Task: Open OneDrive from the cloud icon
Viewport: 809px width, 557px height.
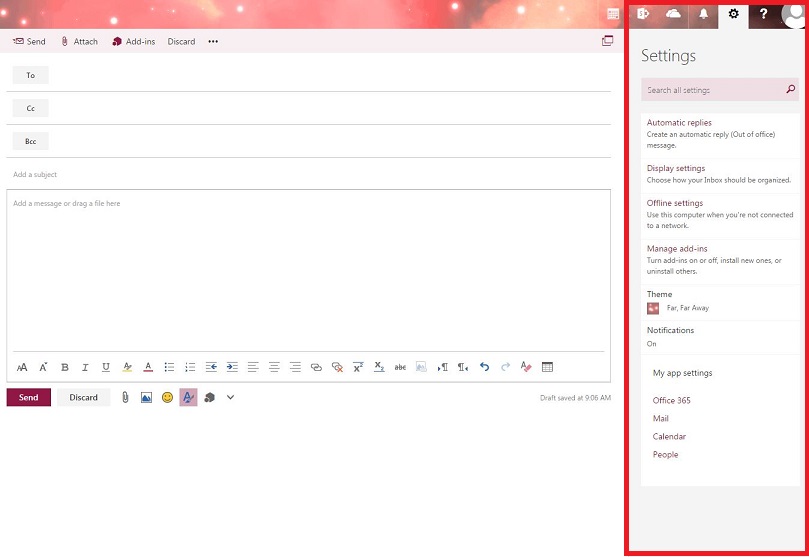Action: [672, 14]
